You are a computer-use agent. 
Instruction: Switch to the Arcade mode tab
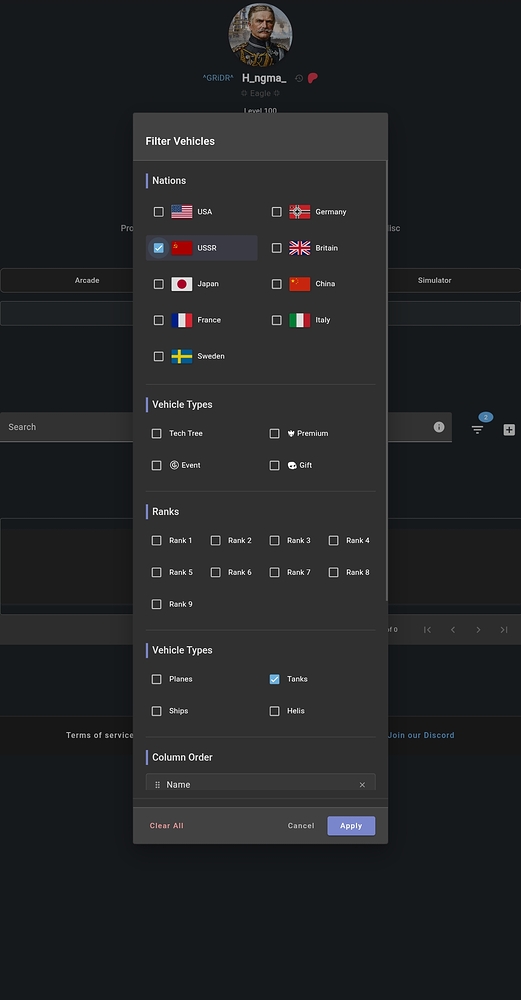(x=87, y=281)
